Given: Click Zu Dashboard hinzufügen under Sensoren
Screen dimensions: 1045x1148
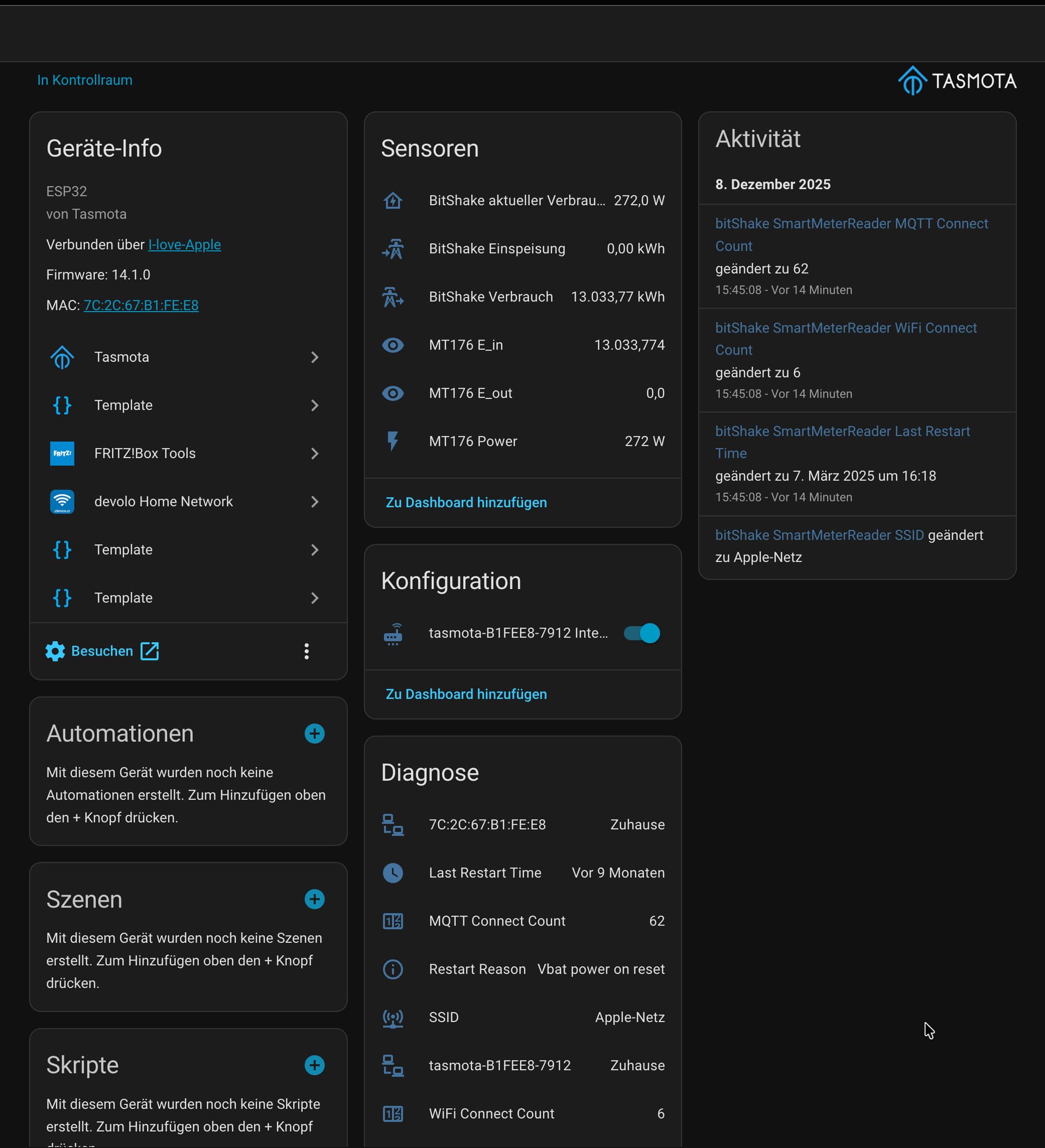Looking at the screenshot, I should coord(466,502).
